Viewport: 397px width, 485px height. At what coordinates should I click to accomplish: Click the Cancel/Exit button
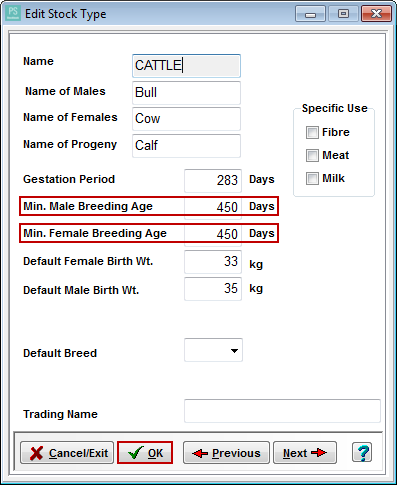[67, 453]
